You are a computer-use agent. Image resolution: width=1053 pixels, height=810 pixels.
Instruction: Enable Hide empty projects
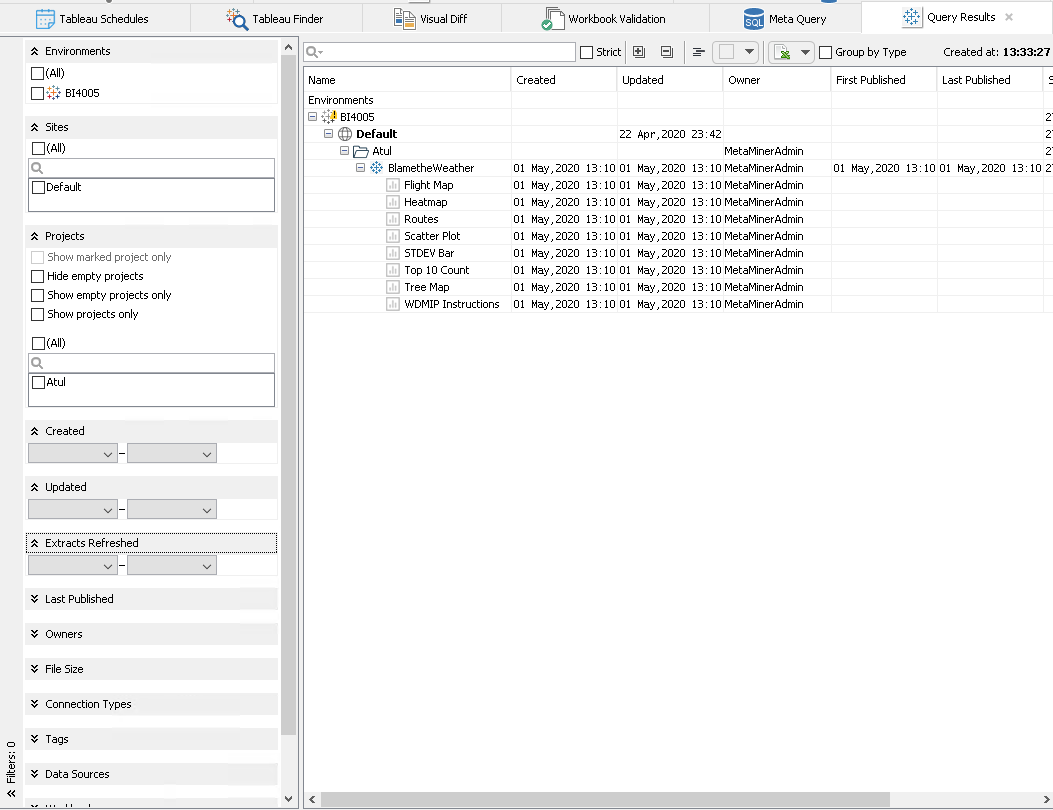(x=38, y=276)
